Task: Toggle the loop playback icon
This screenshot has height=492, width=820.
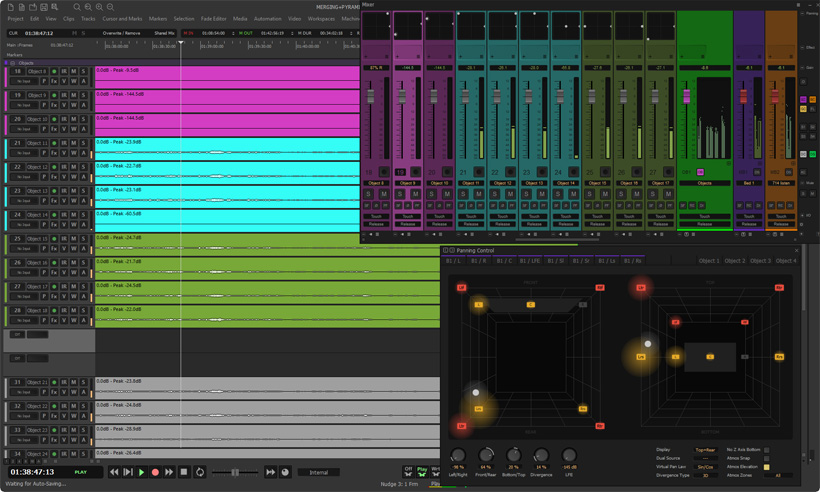Action: [199, 472]
